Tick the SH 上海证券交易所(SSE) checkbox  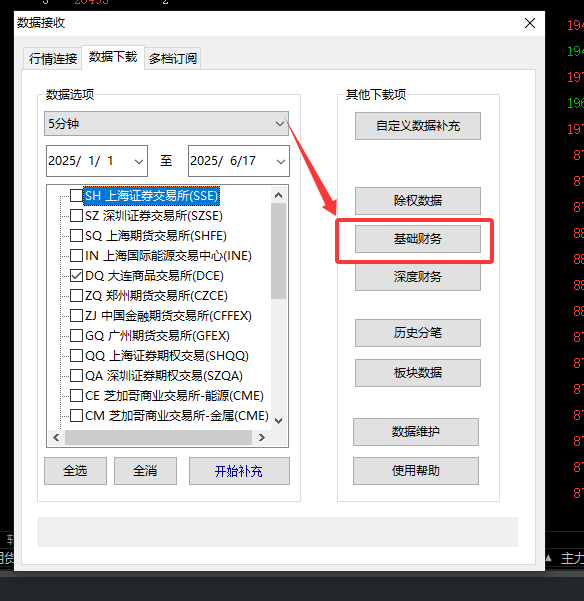[x=76, y=195]
